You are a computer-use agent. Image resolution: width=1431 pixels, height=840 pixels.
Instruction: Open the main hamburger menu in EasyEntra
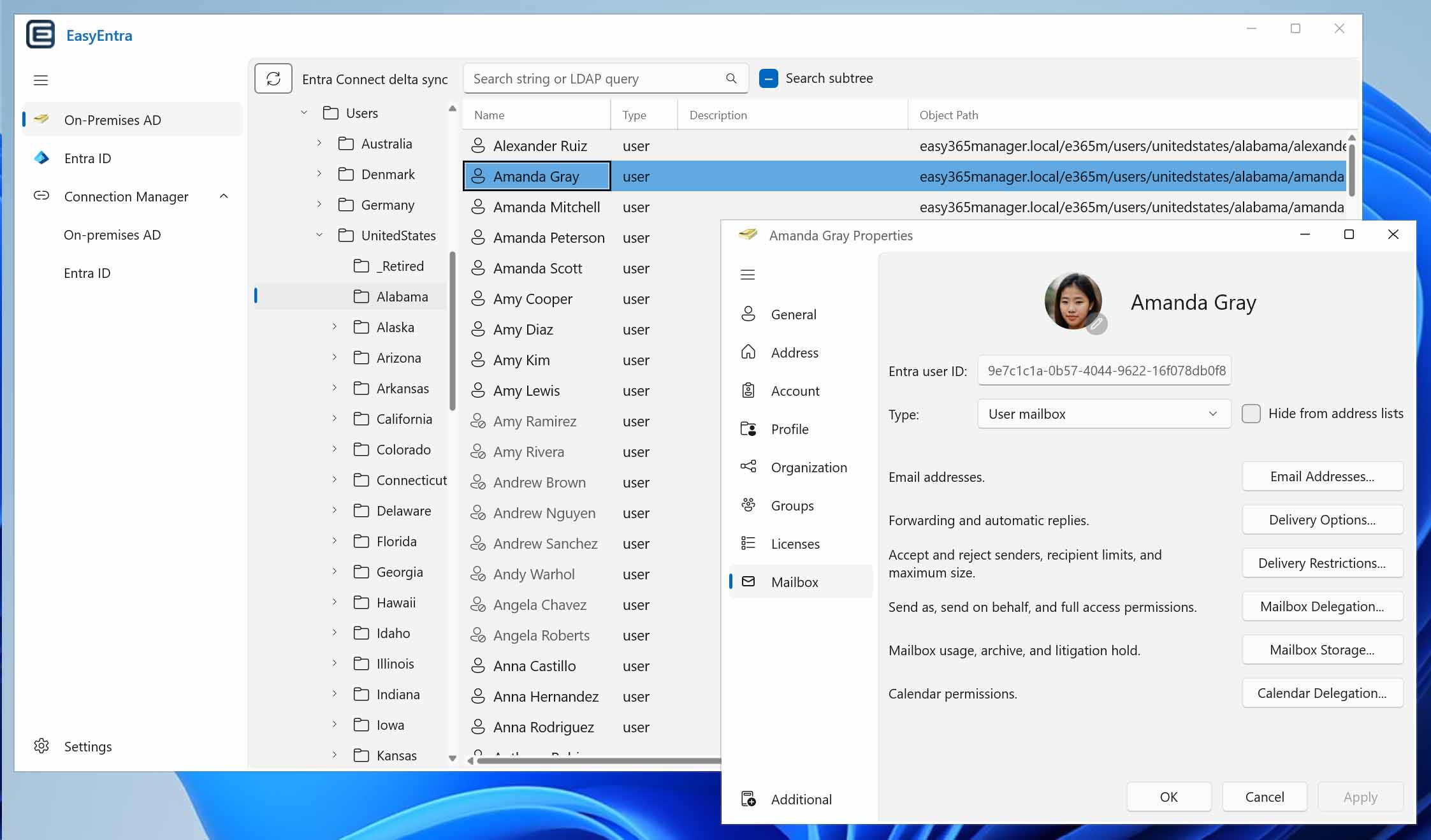pyautogui.click(x=41, y=80)
